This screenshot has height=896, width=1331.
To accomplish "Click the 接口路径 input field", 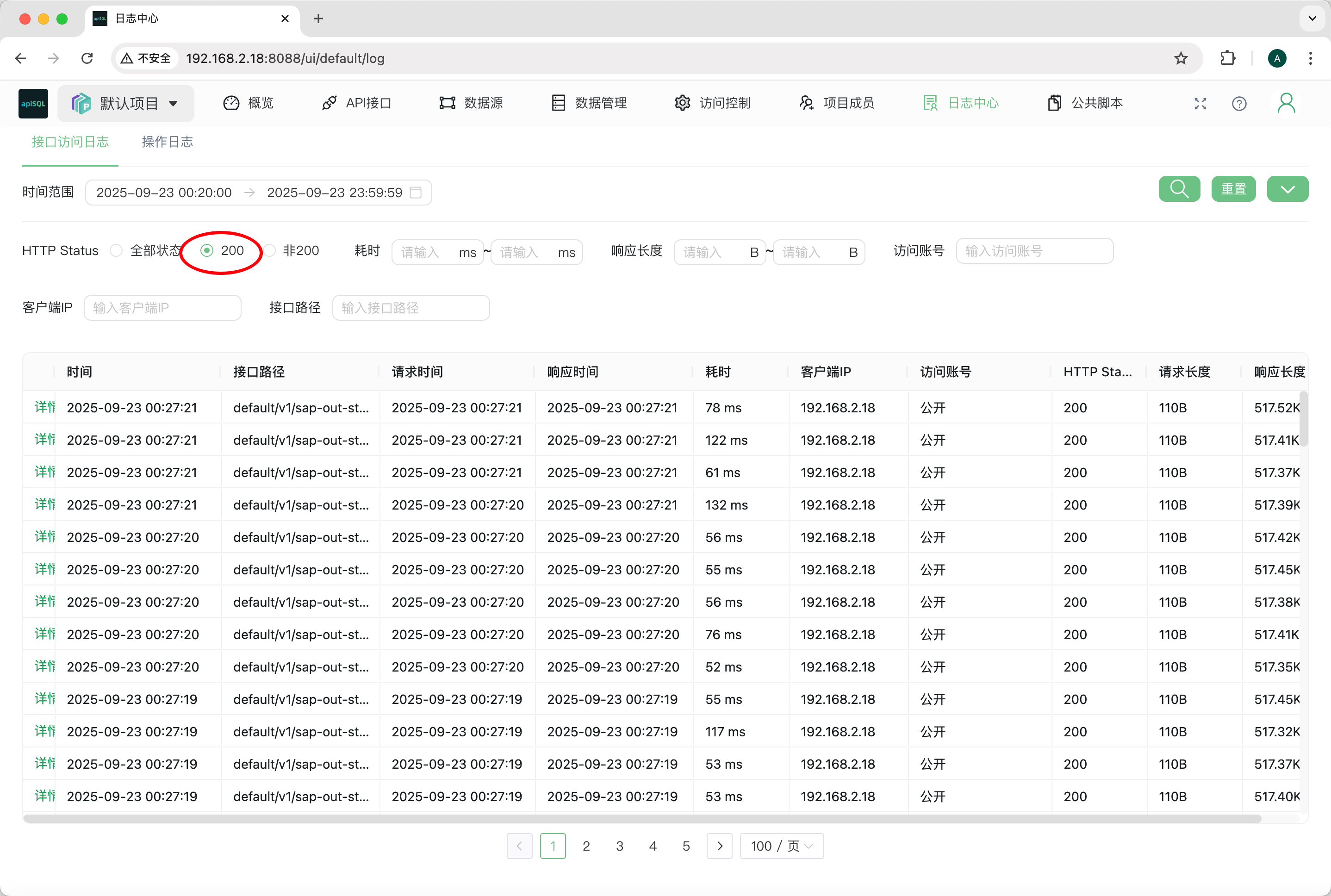I will (x=410, y=308).
